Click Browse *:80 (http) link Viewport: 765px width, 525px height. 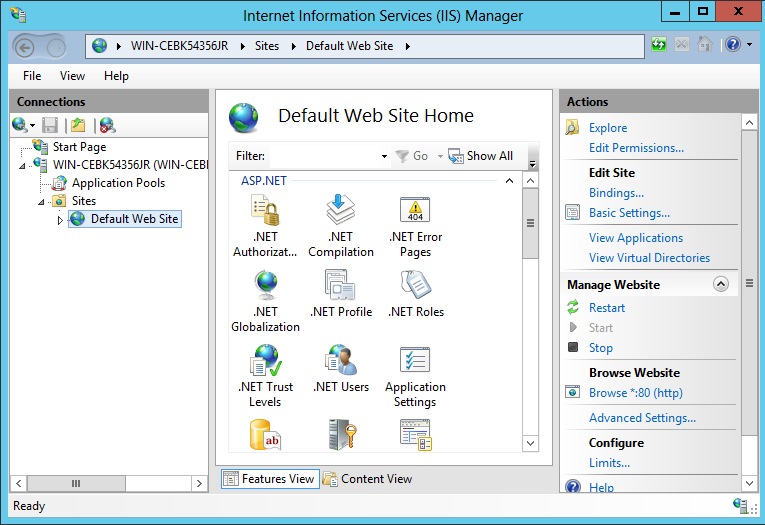click(636, 393)
